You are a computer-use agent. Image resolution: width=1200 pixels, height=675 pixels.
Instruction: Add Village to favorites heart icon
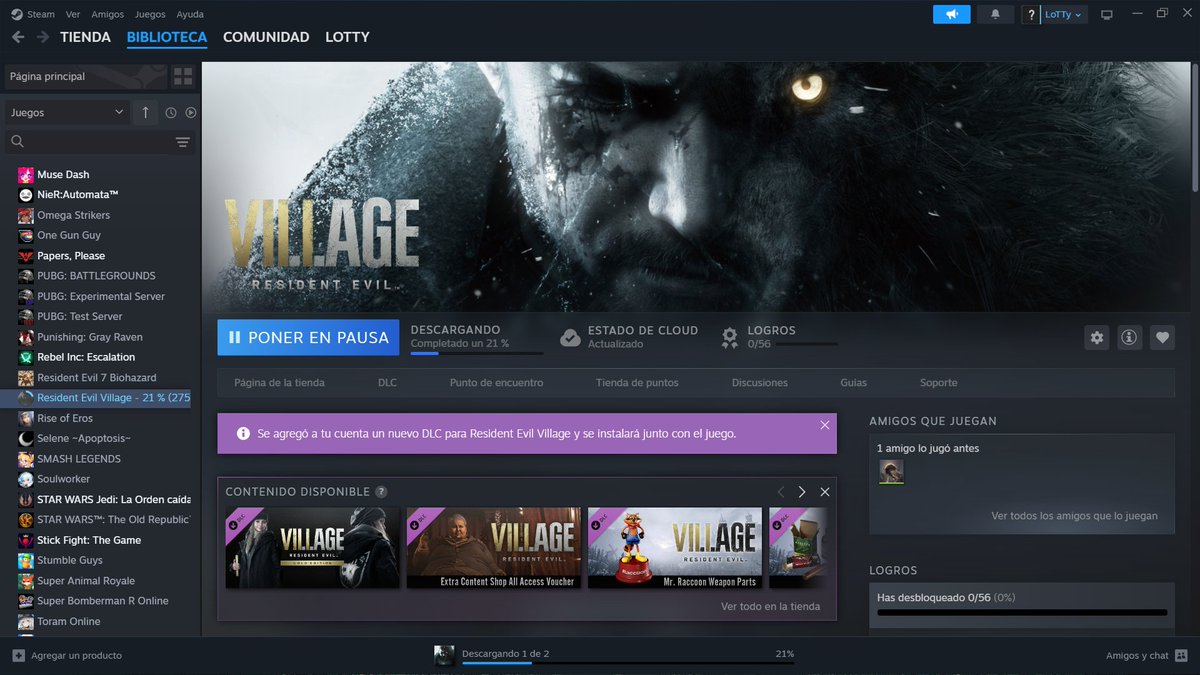1162,338
